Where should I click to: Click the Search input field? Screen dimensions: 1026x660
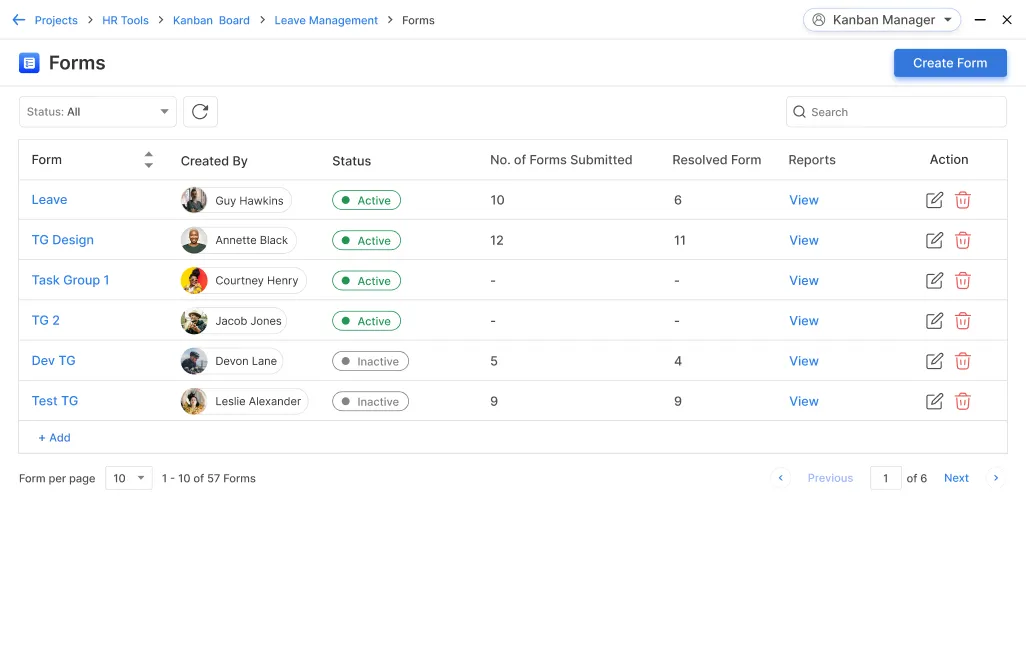click(x=896, y=112)
